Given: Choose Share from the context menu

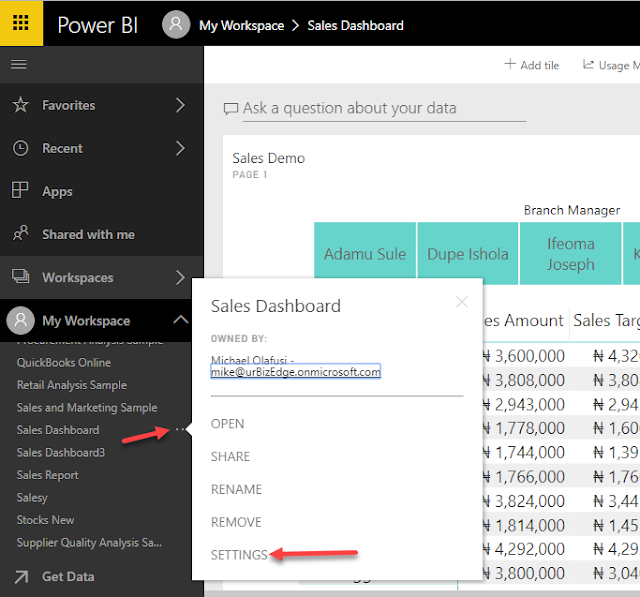Looking at the screenshot, I should 231,457.
